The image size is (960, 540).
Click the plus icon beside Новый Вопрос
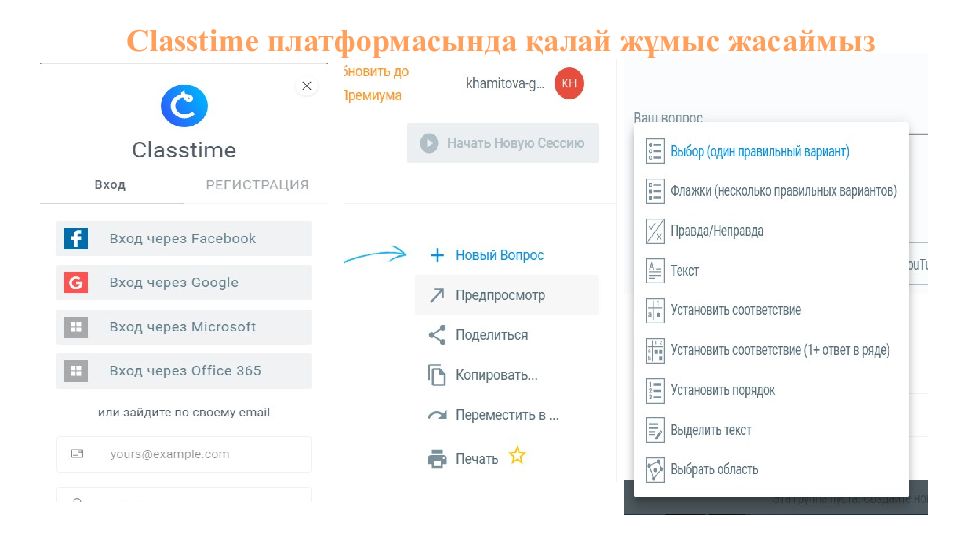click(437, 255)
